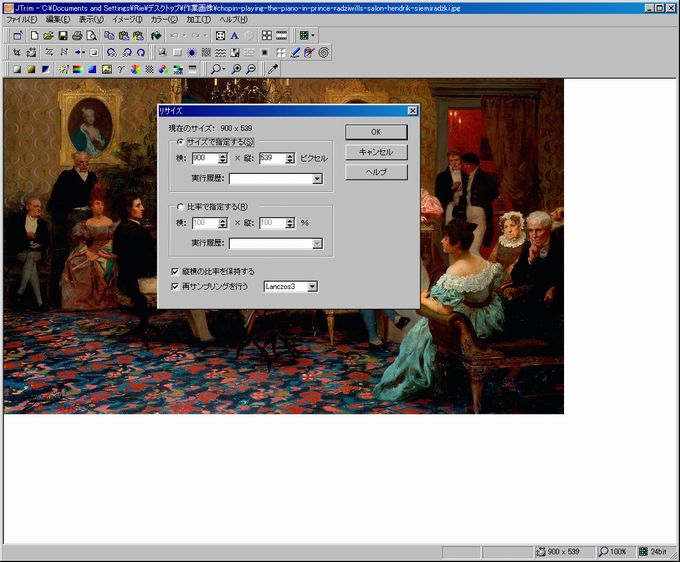Click the four-square thumbnail grid icon
680x562 pixels.
coord(267,36)
